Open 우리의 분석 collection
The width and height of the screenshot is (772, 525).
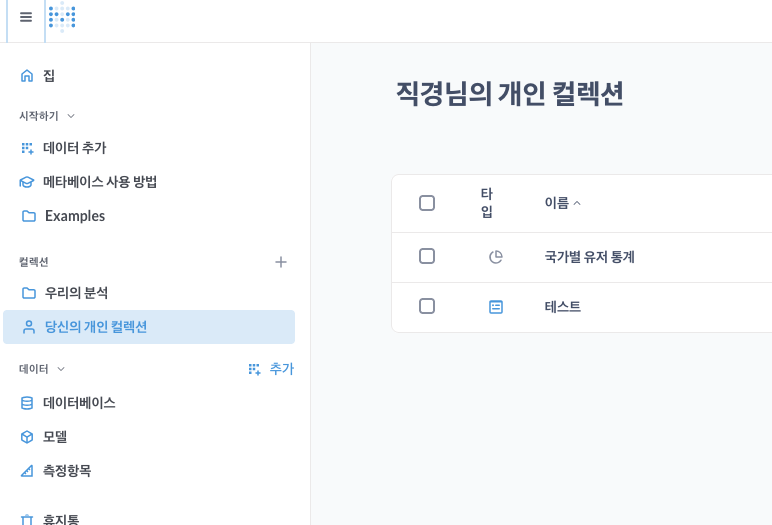point(76,293)
